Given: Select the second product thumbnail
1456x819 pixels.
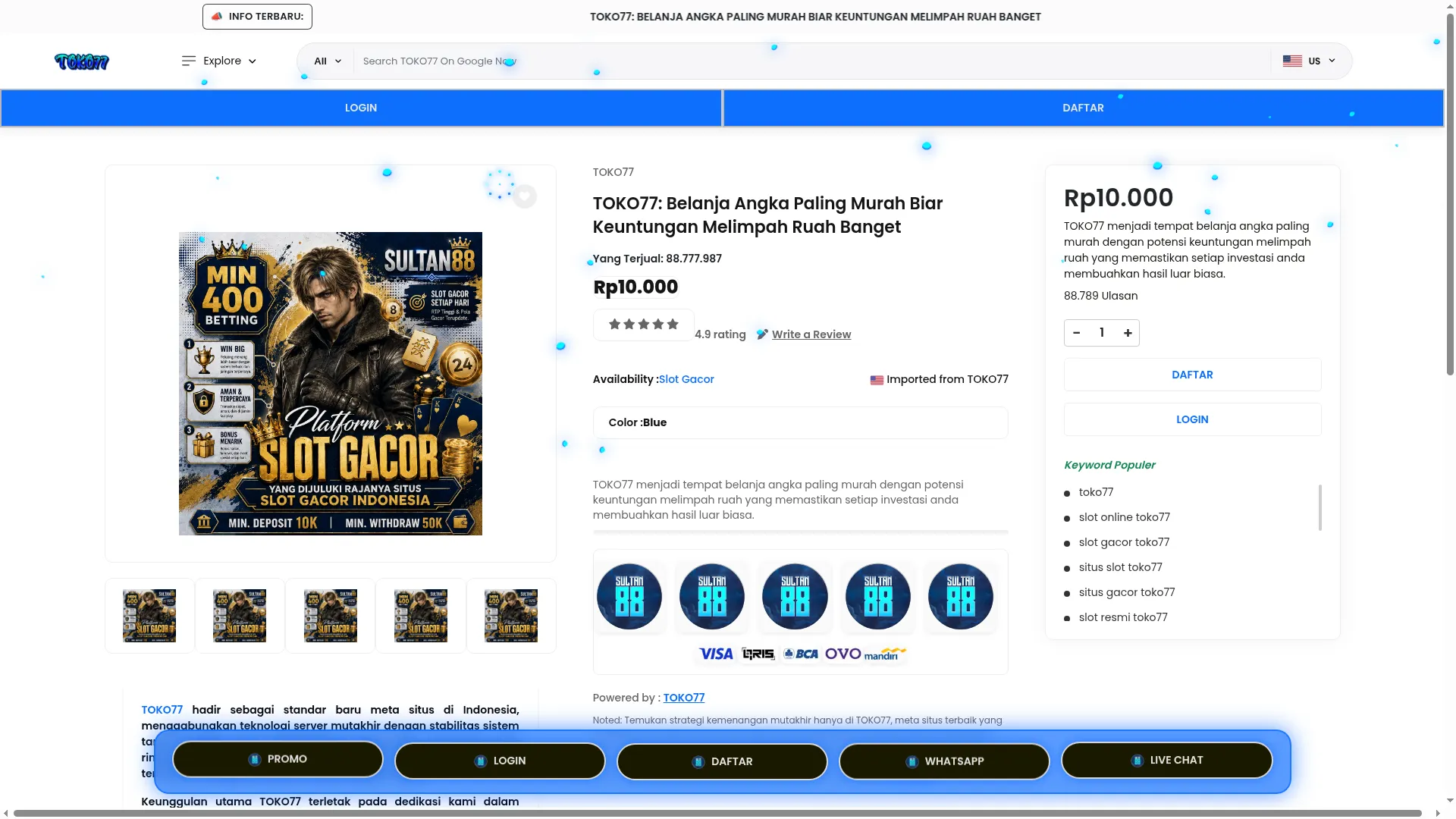Looking at the screenshot, I should point(240,616).
